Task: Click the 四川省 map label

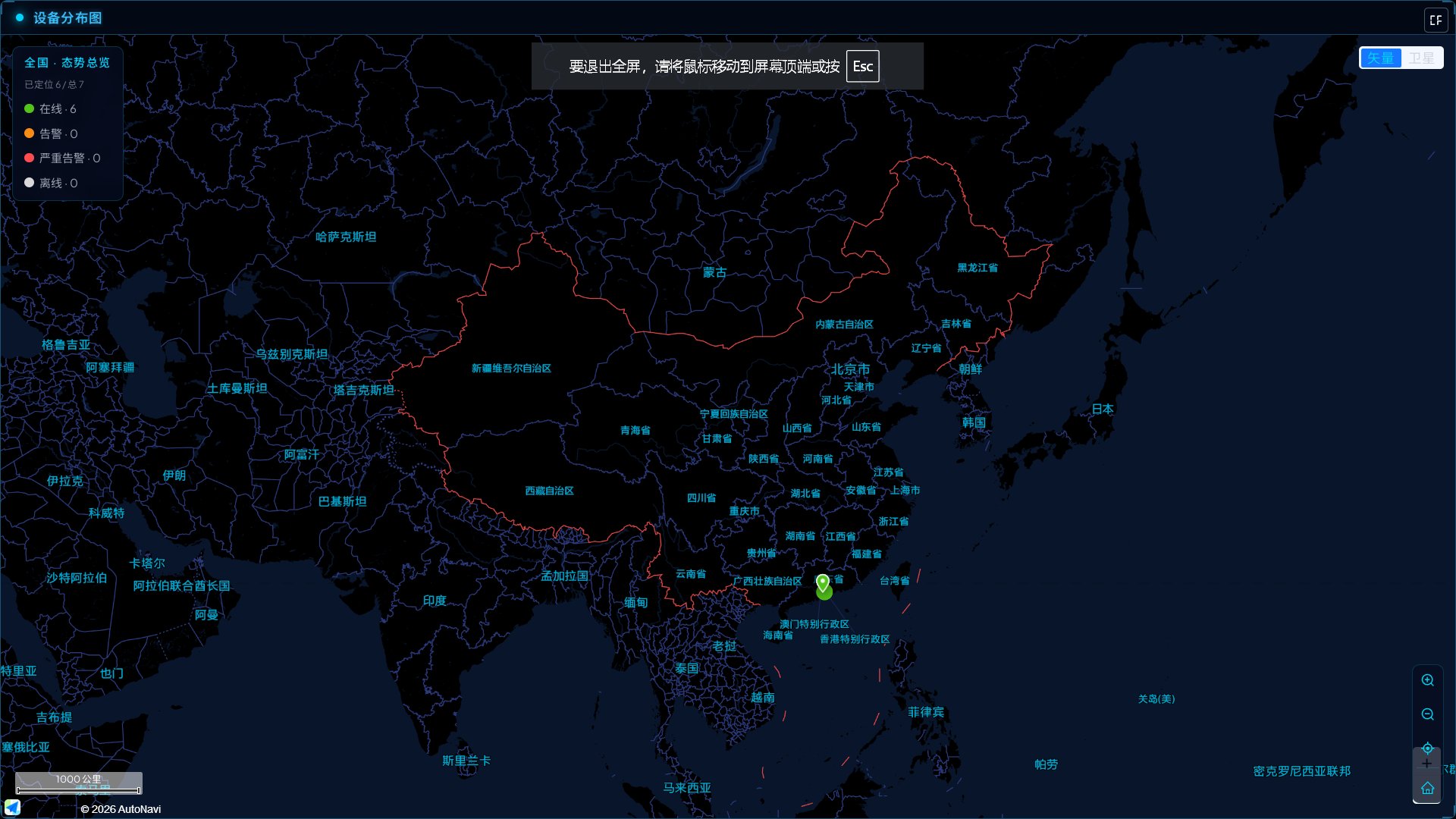Action: click(701, 498)
